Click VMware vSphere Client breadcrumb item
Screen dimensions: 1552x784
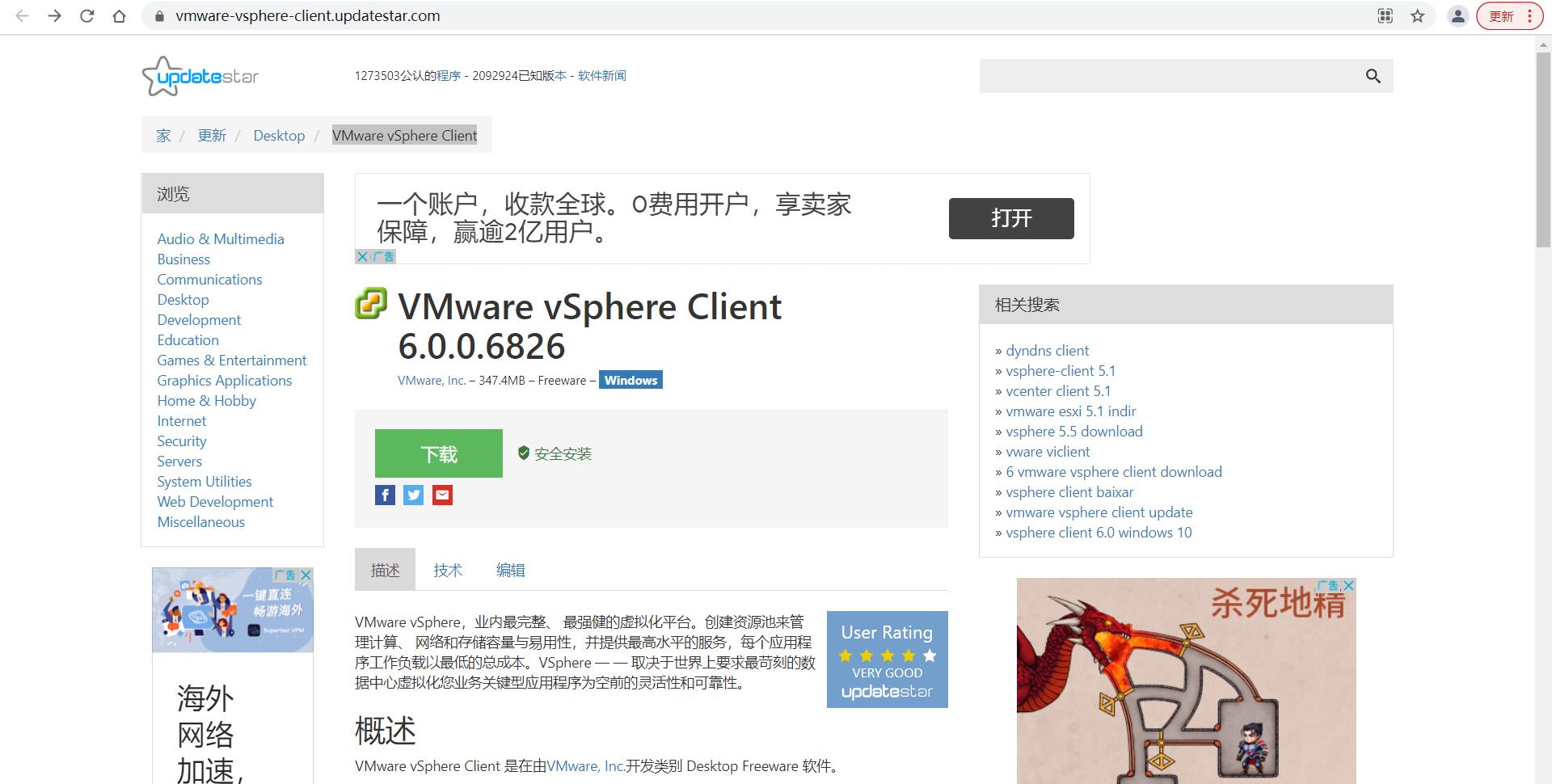coord(404,136)
